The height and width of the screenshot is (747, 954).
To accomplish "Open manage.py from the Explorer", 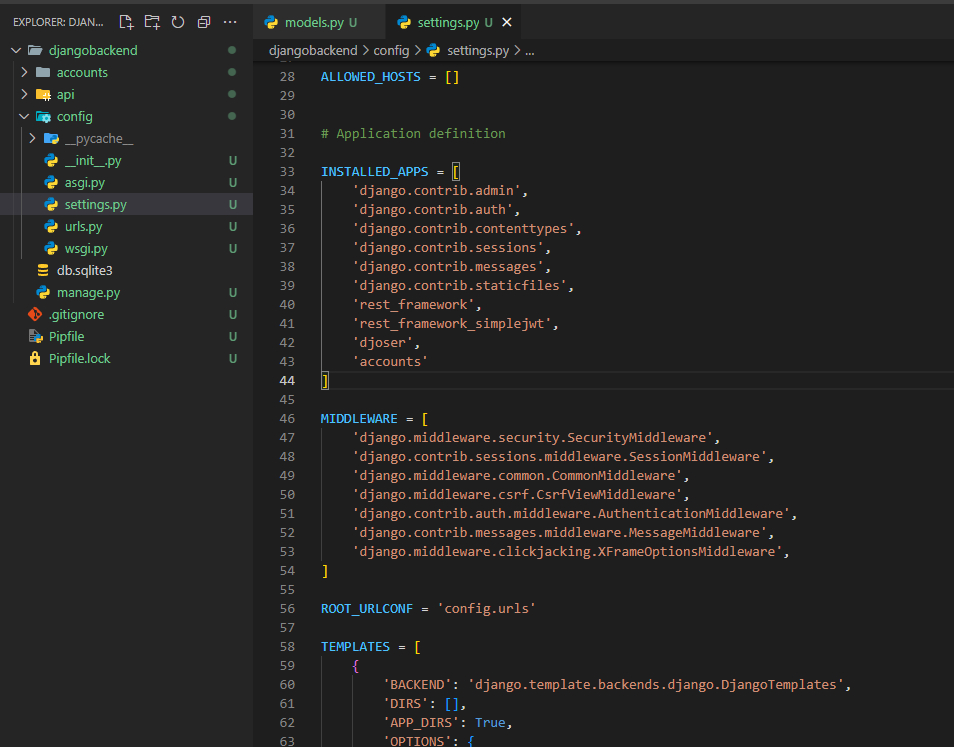I will pos(88,292).
